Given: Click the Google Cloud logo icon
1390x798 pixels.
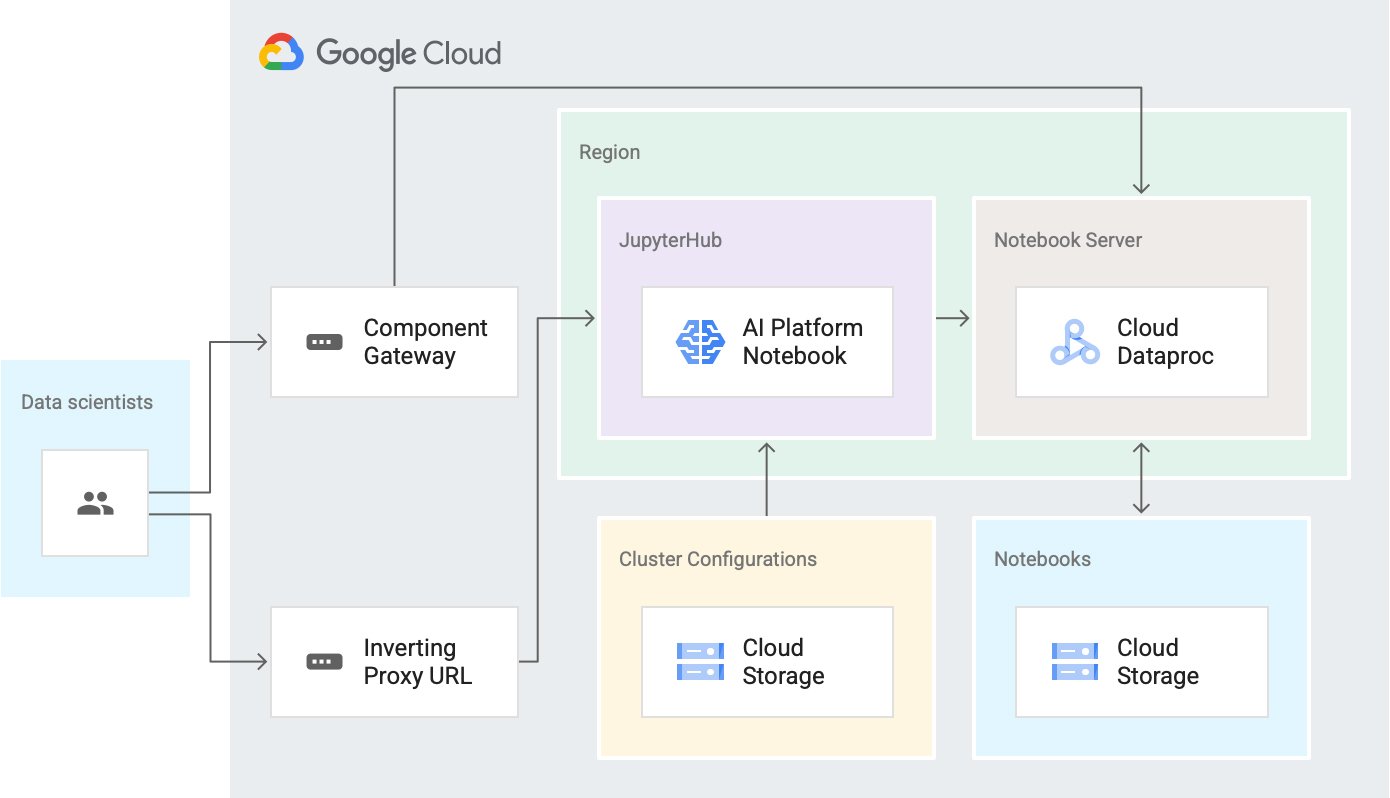Looking at the screenshot, I should click(x=281, y=52).
